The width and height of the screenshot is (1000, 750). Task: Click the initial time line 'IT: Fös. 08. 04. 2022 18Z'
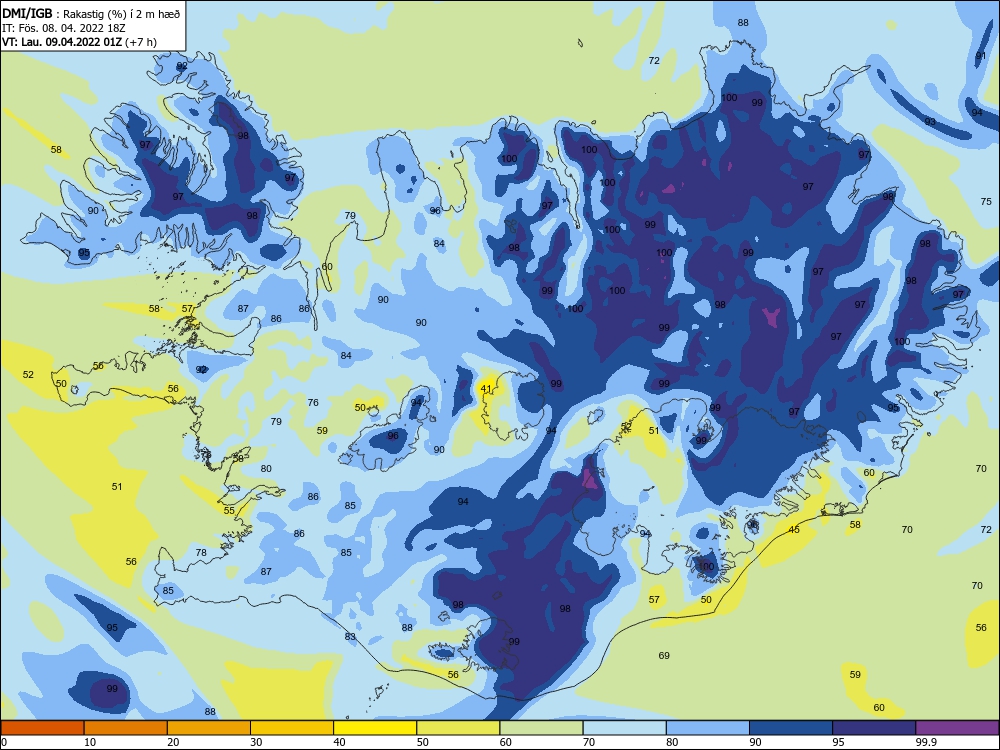[64, 28]
